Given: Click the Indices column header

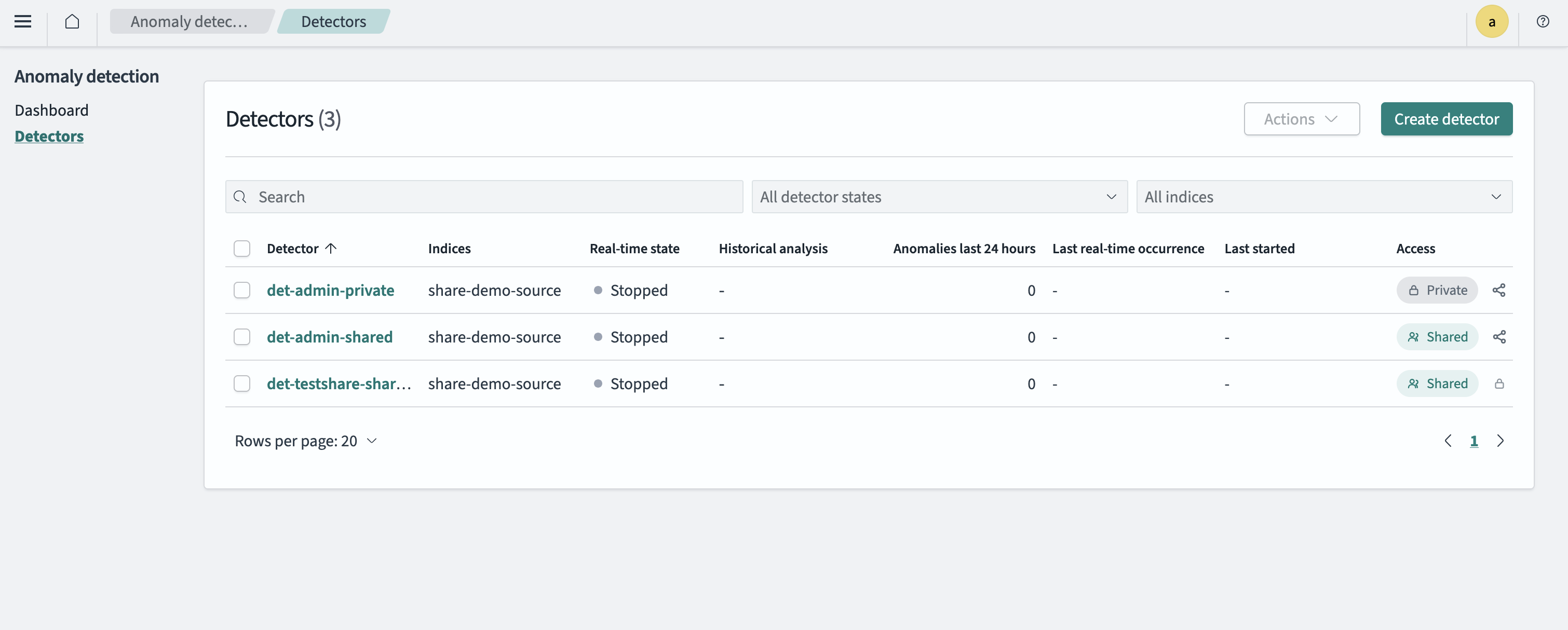Looking at the screenshot, I should pyautogui.click(x=449, y=248).
